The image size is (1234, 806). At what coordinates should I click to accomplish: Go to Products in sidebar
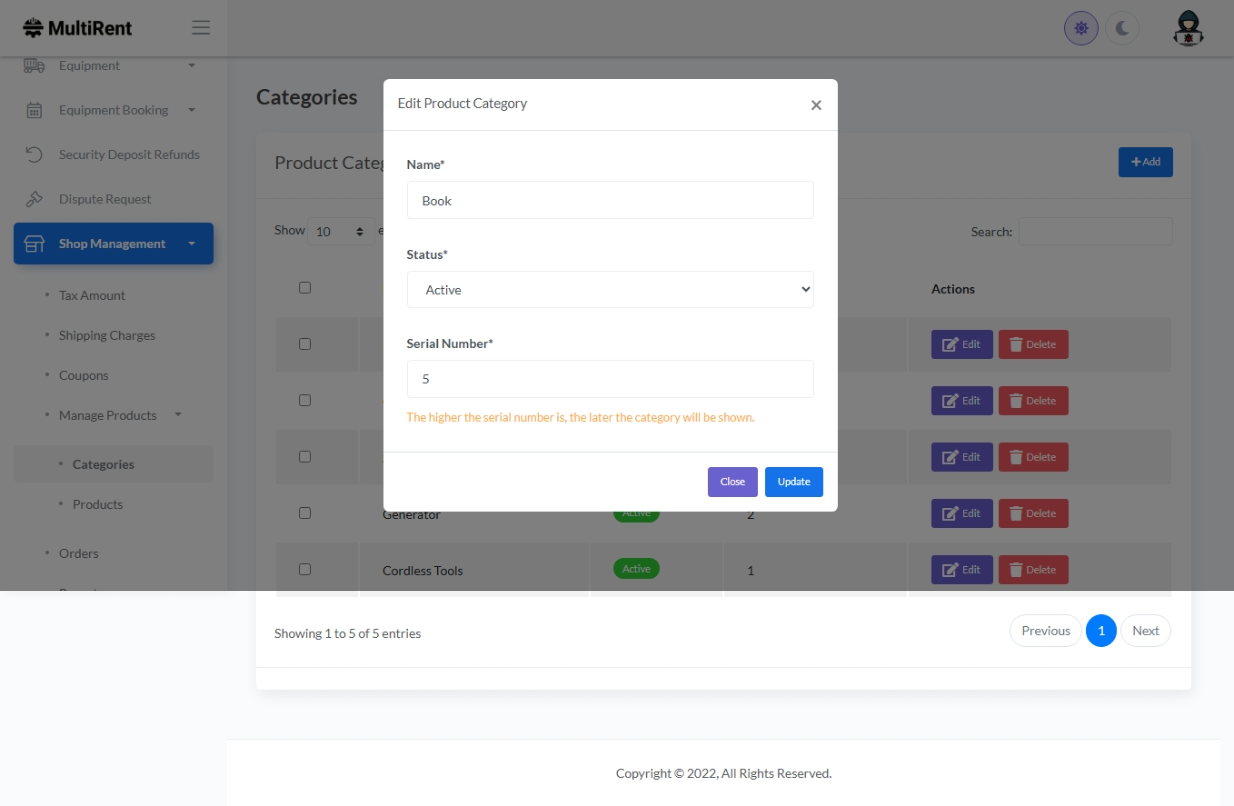98,505
